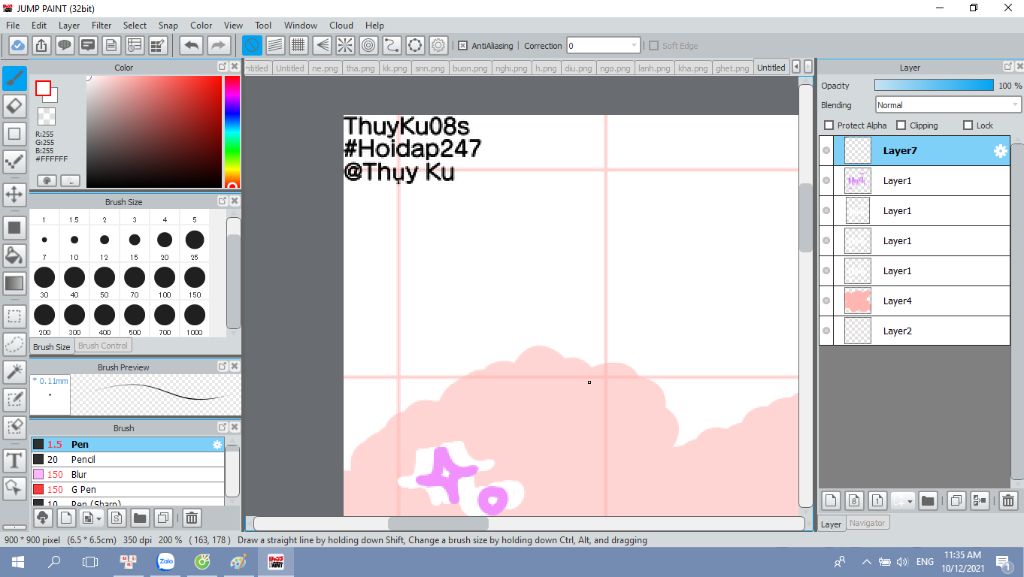Open the Layer menu
Image resolution: width=1024 pixels, height=577 pixels.
(x=69, y=25)
